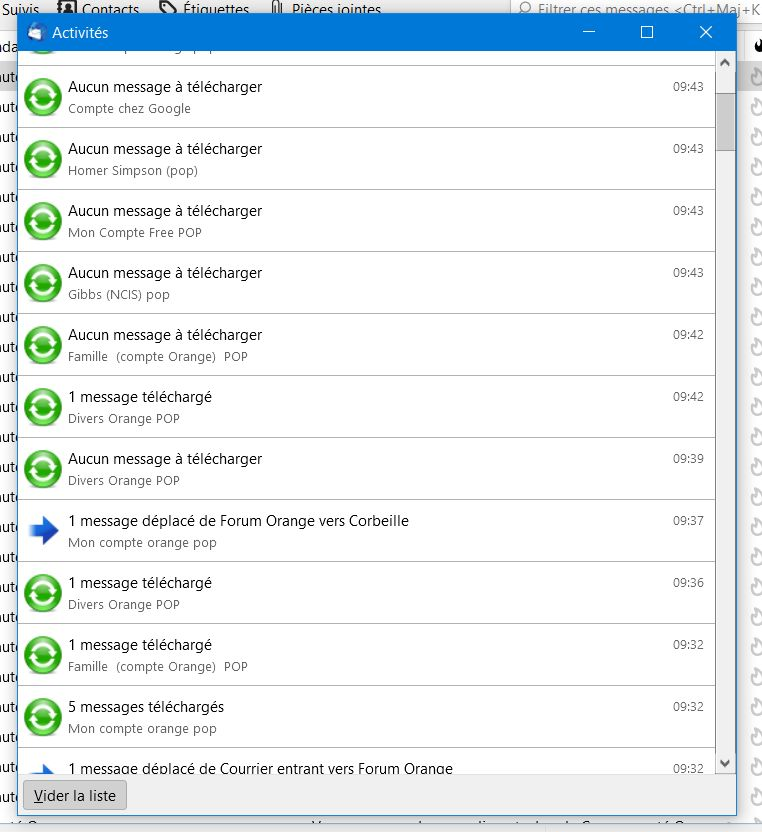Viewport: 762px width, 832px height.
Task: Click sync icon for Gibbs (NCIS) pop
Action: [x=43, y=283]
